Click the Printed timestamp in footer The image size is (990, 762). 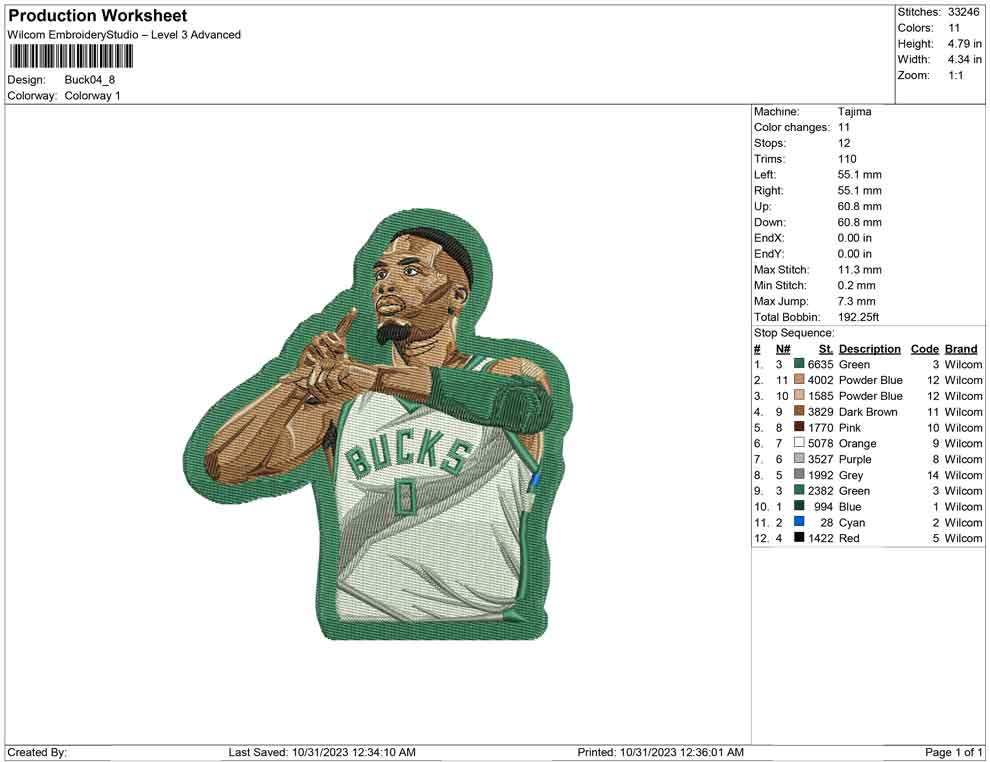tap(660, 752)
